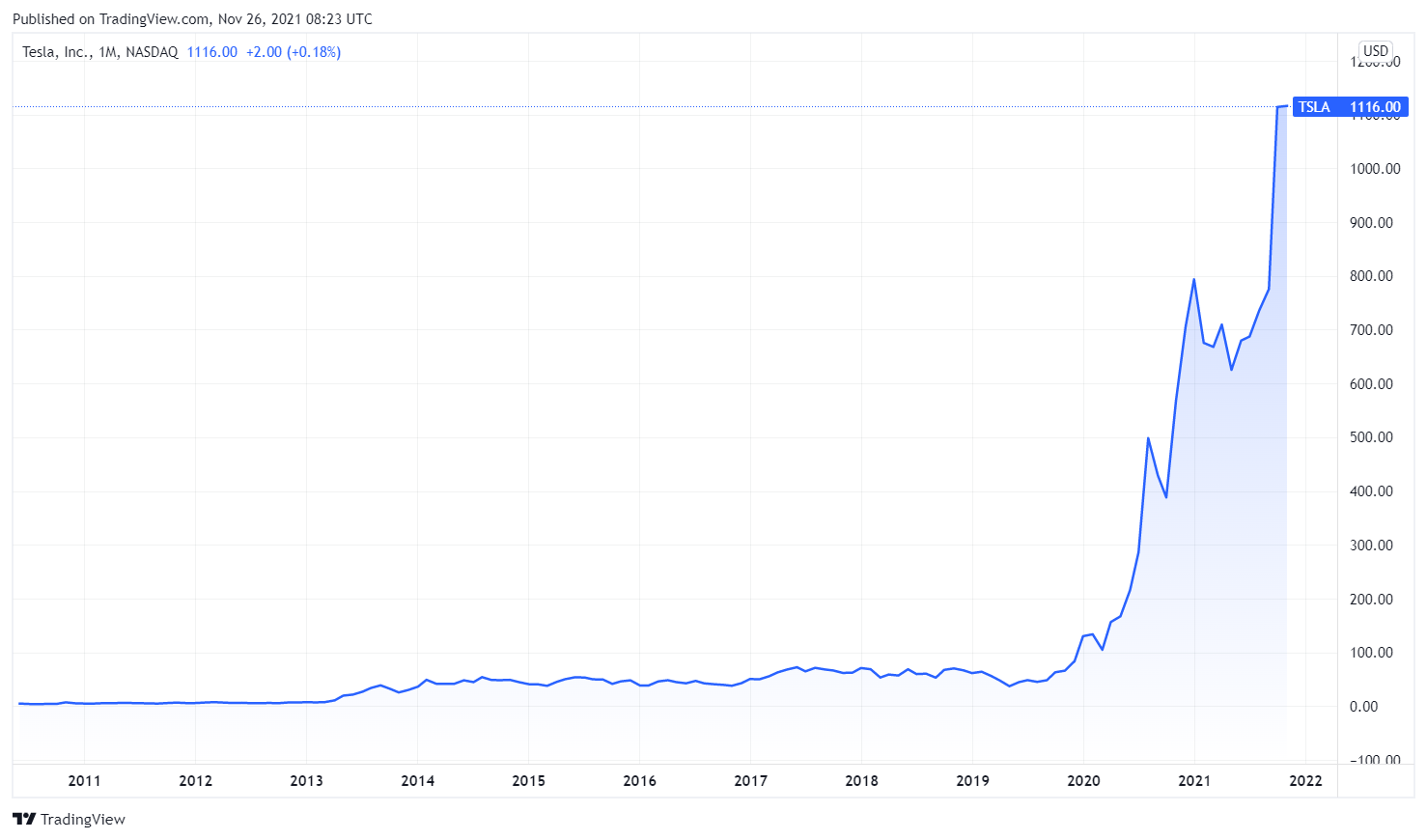This screenshot has width=1427, height=840.
Task: Click the 100.00 price axis label
Action: tap(1372, 653)
